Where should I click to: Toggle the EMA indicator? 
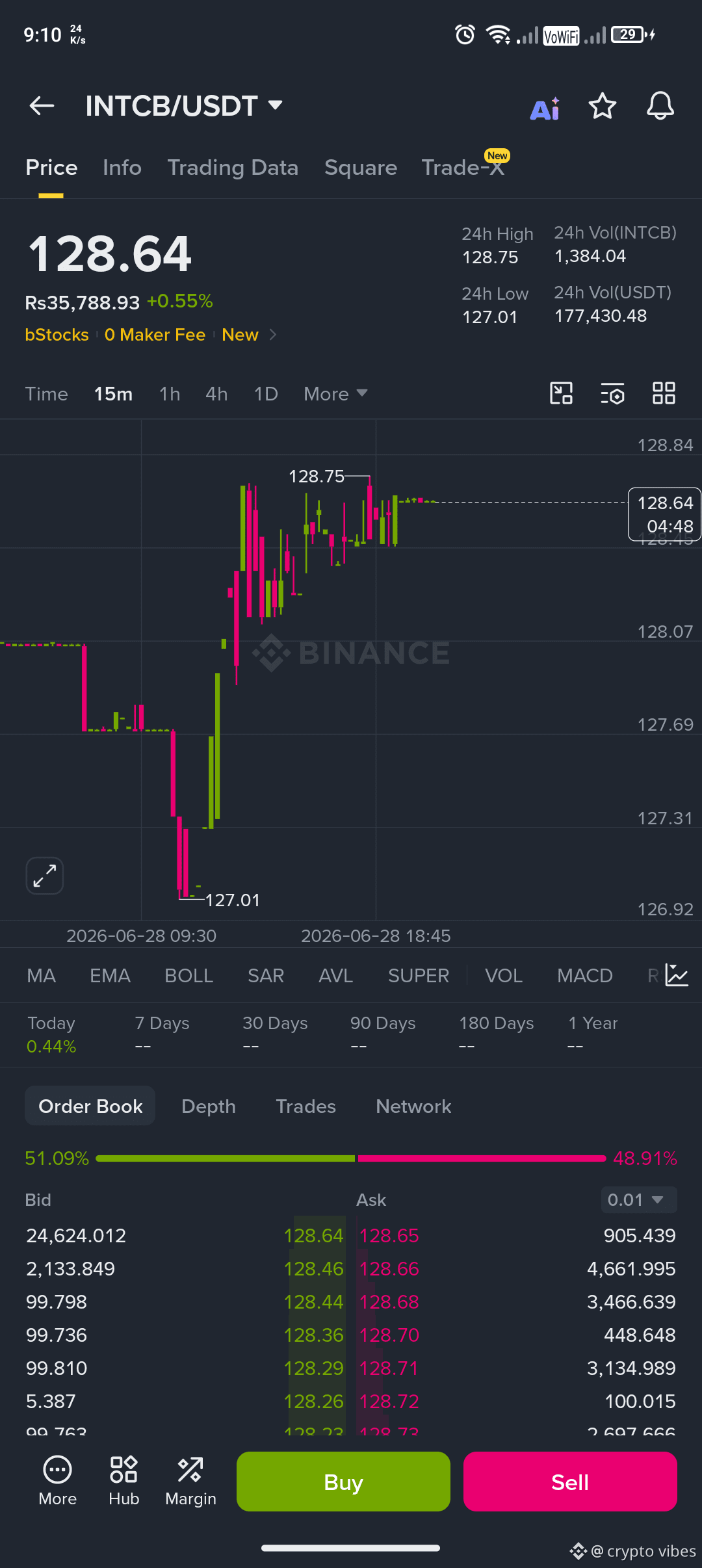[x=110, y=976]
